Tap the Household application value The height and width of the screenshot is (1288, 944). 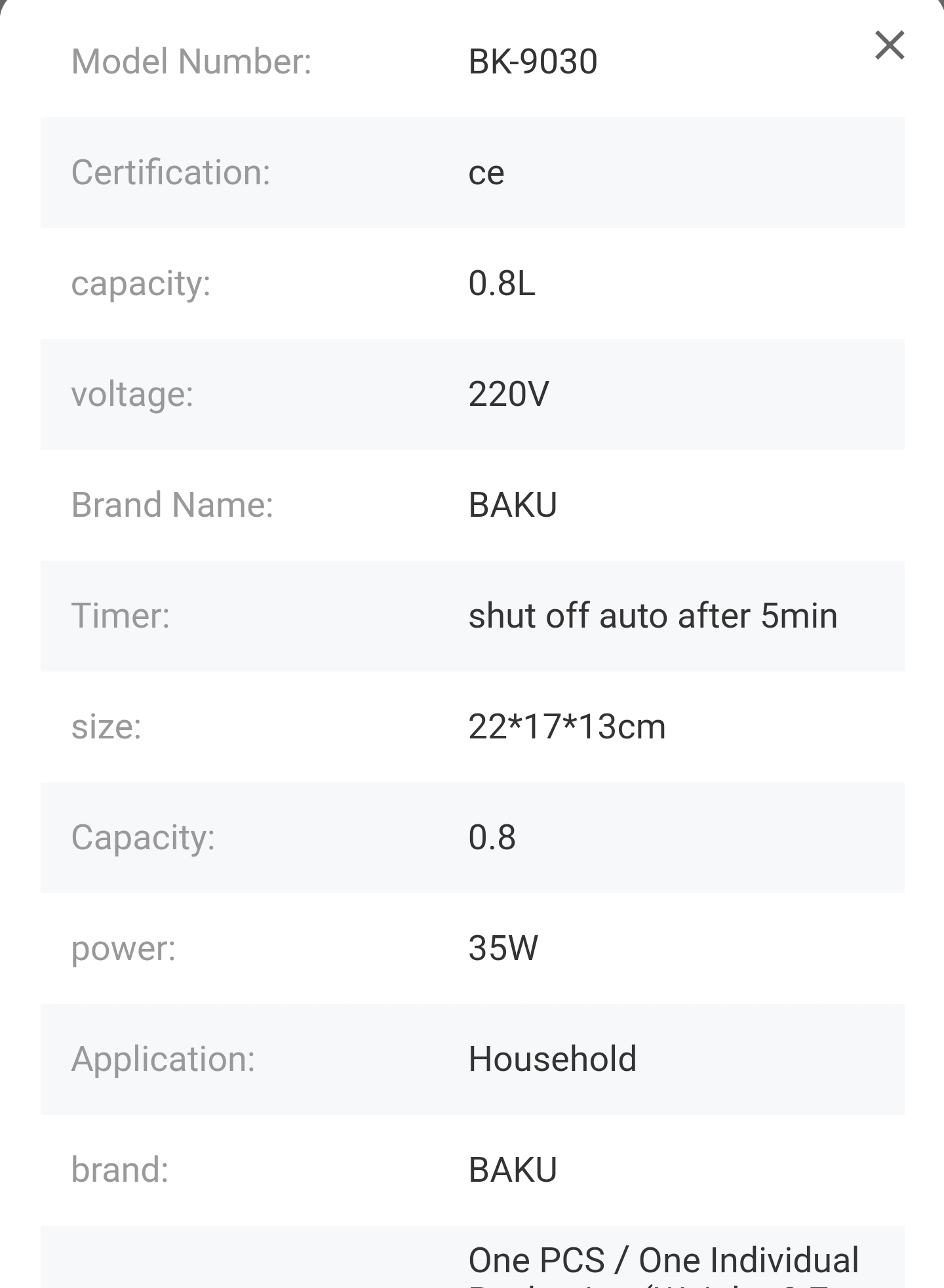point(552,1059)
